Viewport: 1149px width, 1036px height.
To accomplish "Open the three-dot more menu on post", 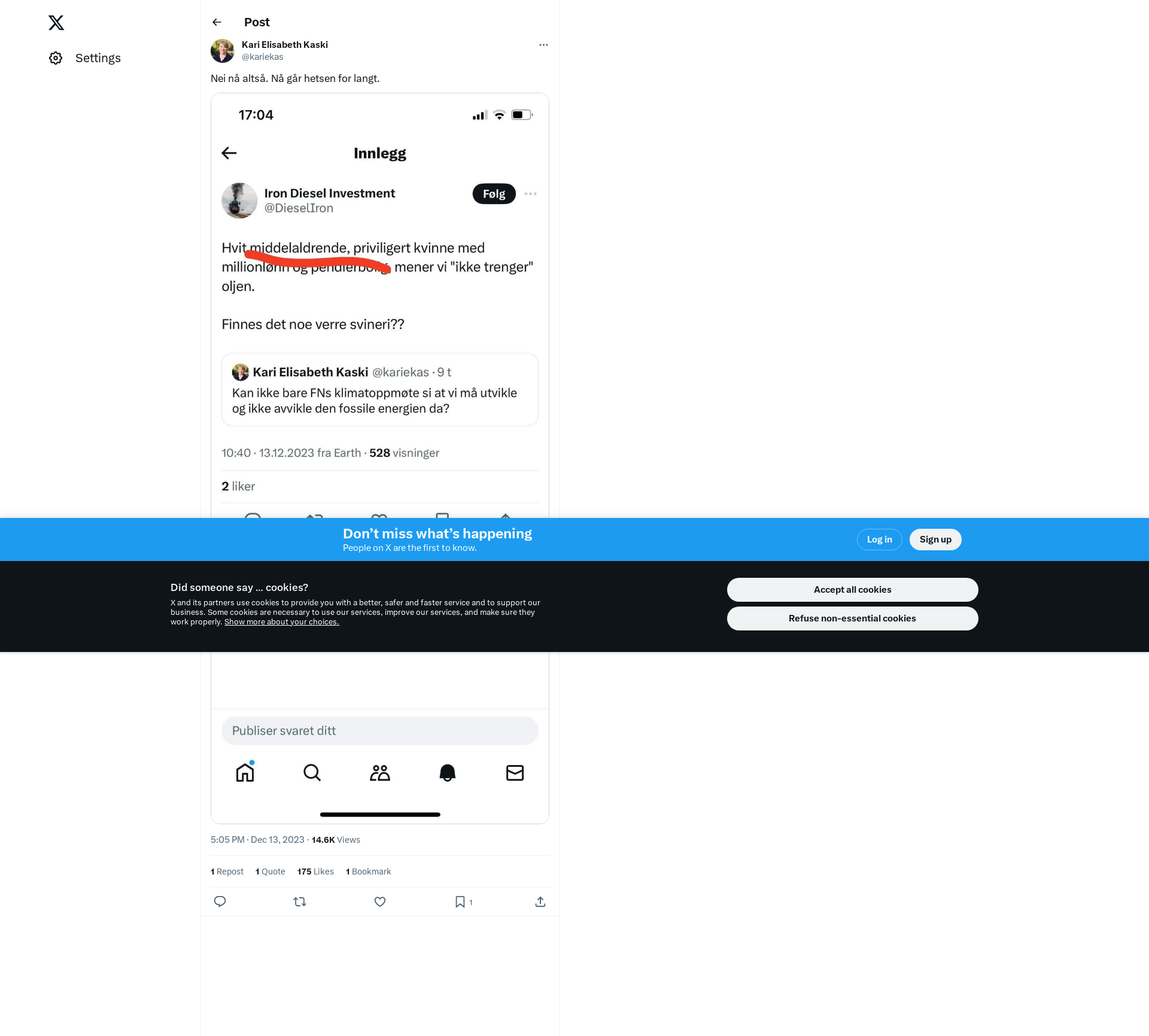I will (543, 45).
